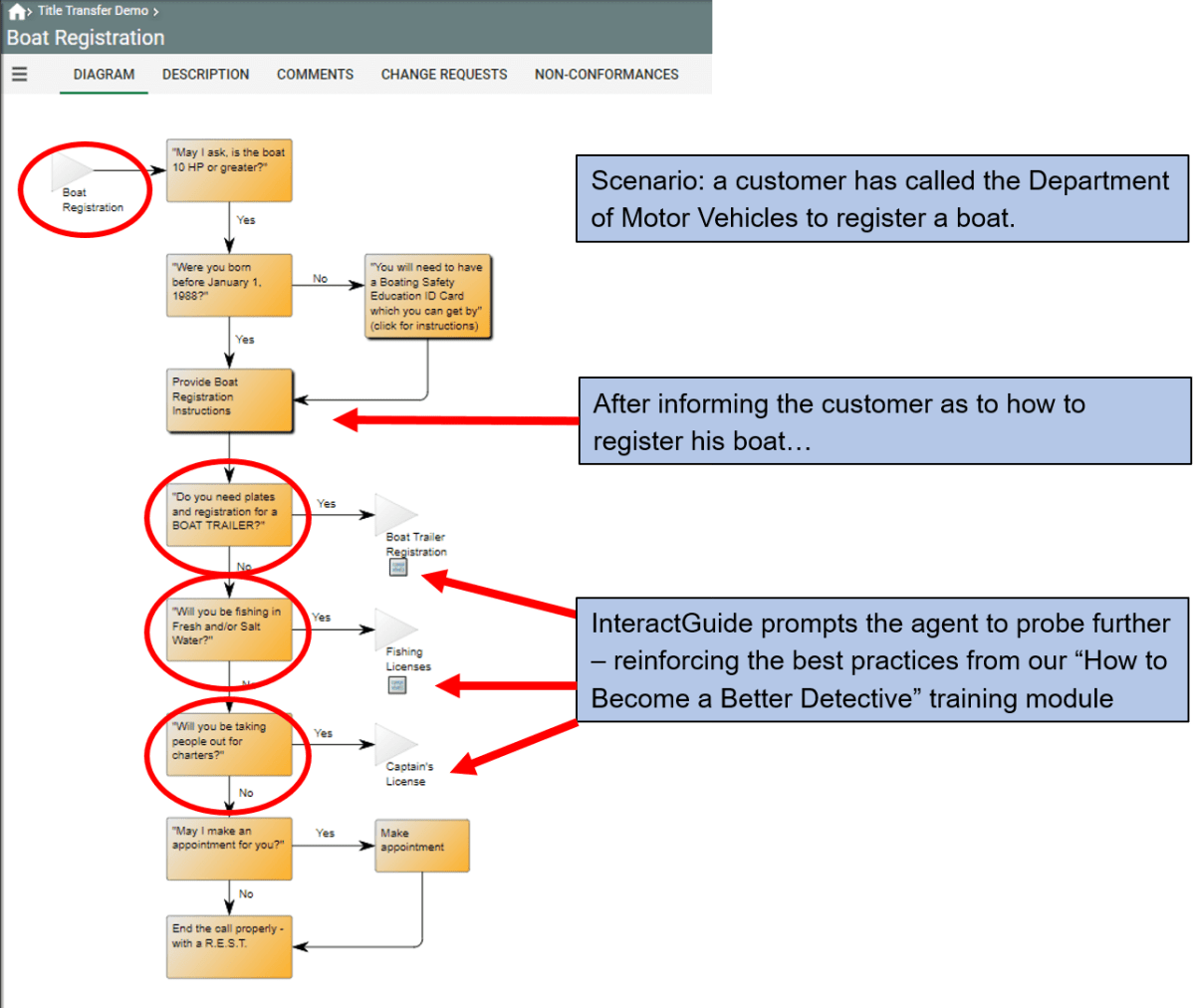Click the 'born before January 1, 1988' step

click(229, 285)
